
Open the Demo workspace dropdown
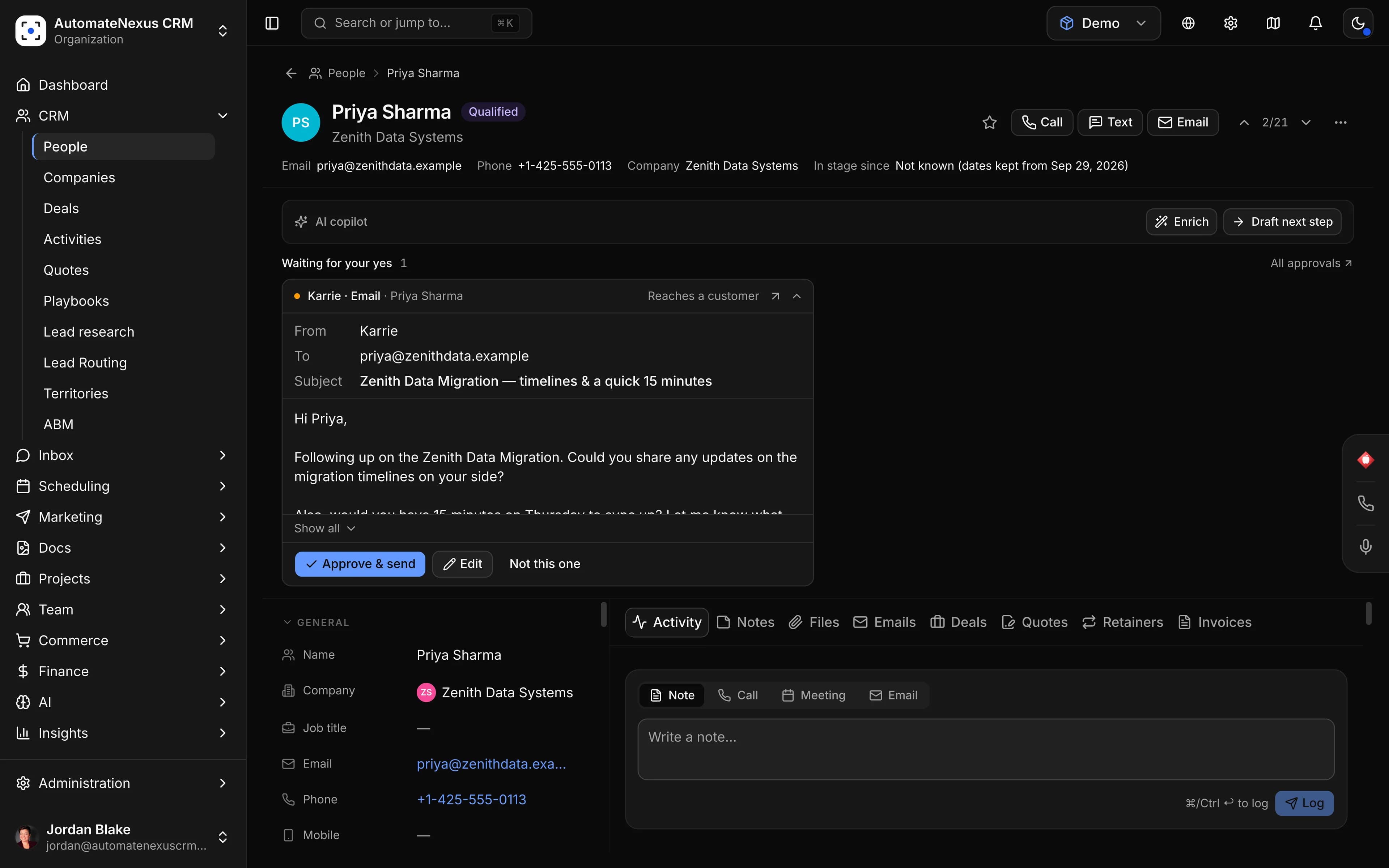(1103, 23)
